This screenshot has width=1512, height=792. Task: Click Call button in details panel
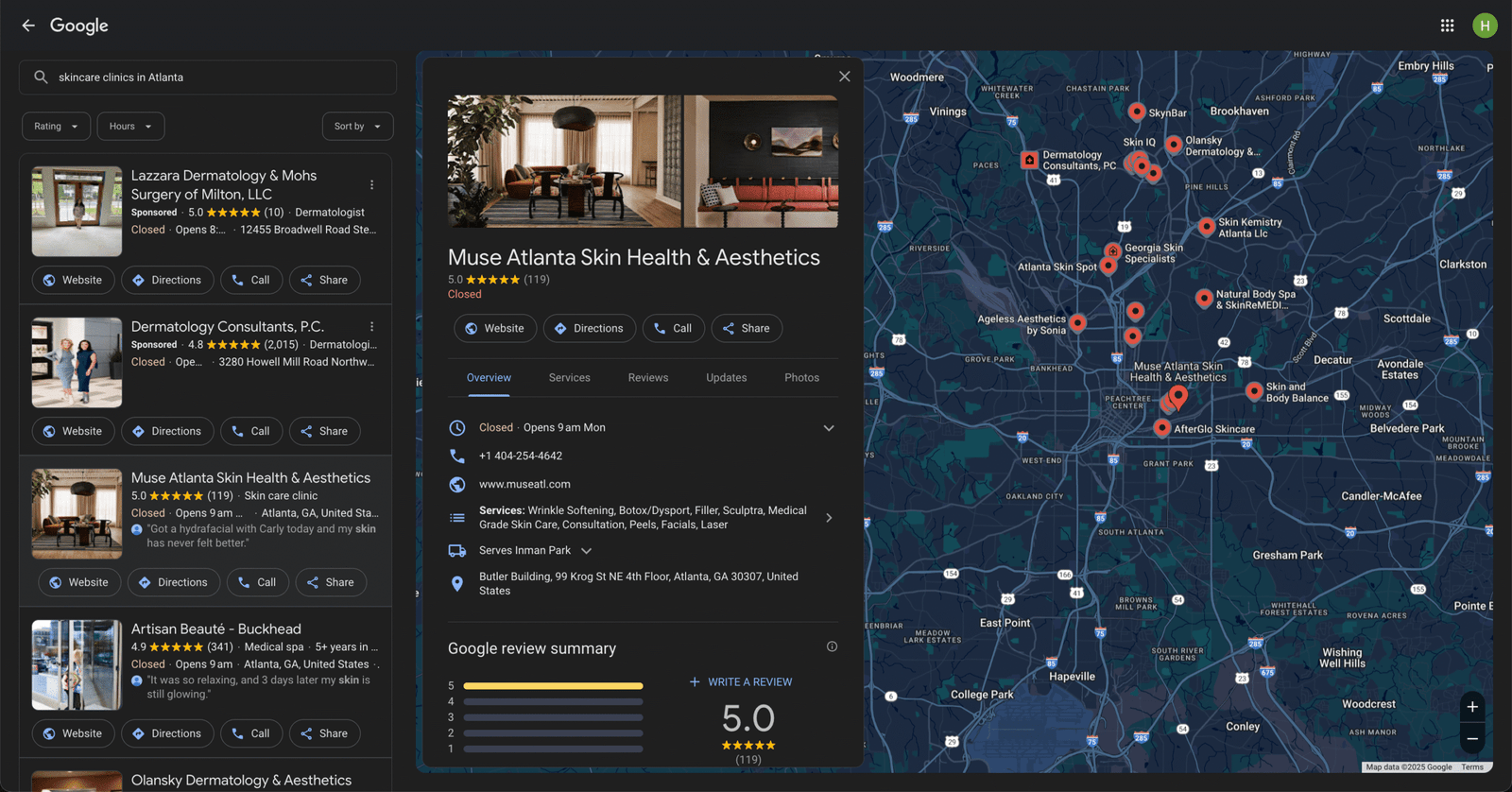pos(674,329)
